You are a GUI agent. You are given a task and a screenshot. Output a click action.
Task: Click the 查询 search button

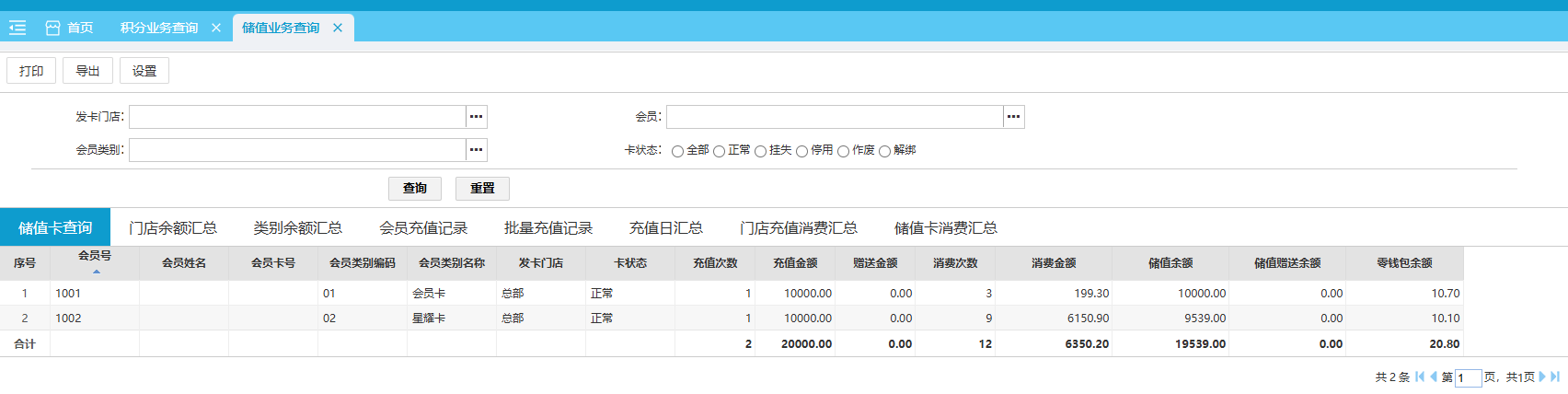click(x=415, y=189)
